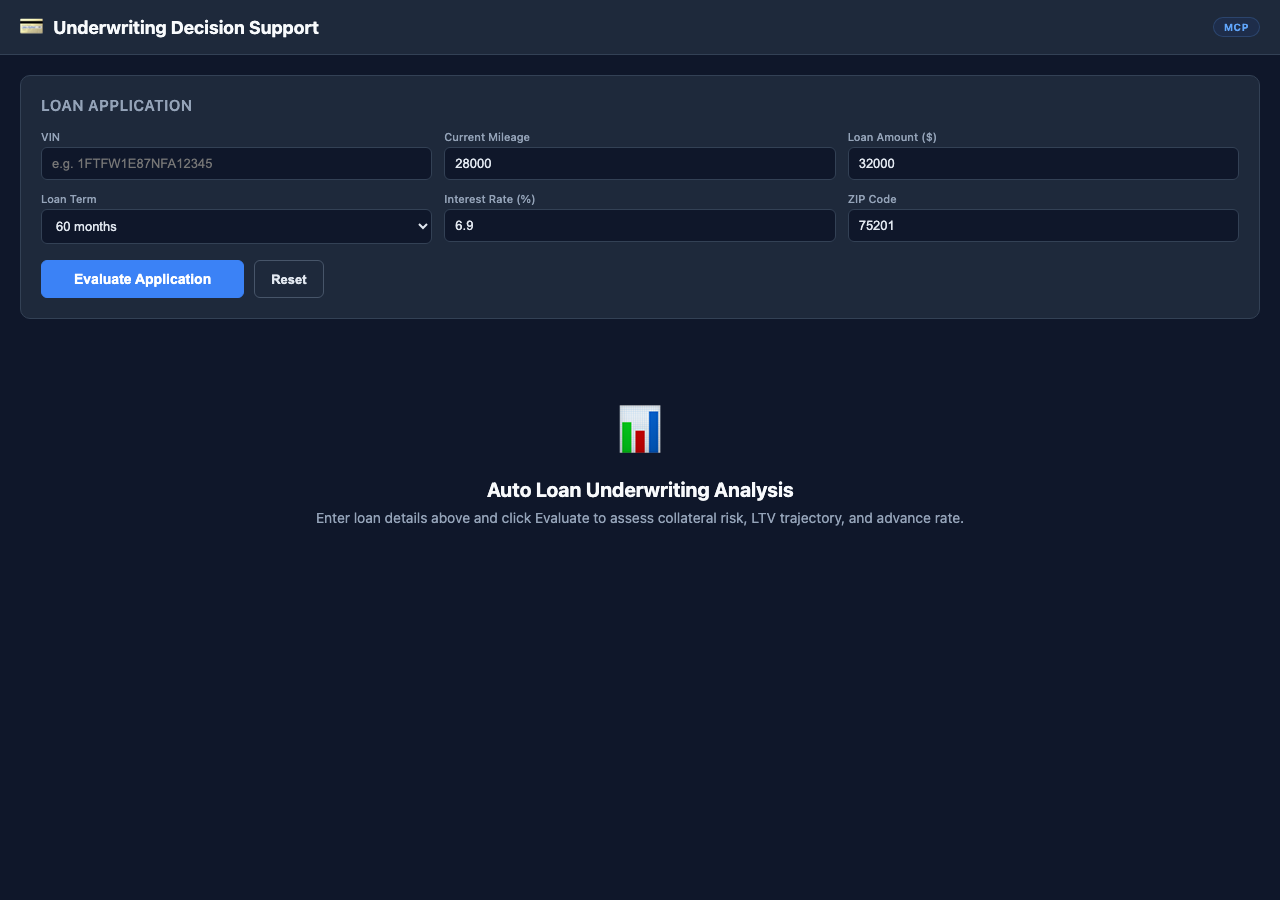The width and height of the screenshot is (1280, 900).
Task: Click the credit card icon in the header
Action: 31,27
